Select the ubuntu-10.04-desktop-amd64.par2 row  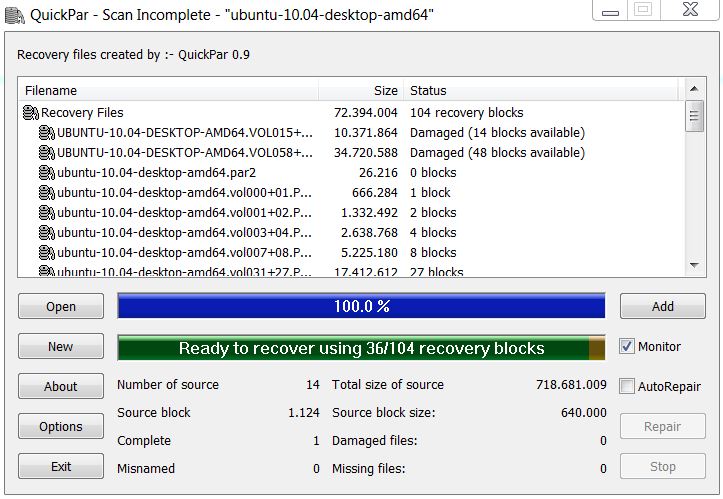point(350,172)
